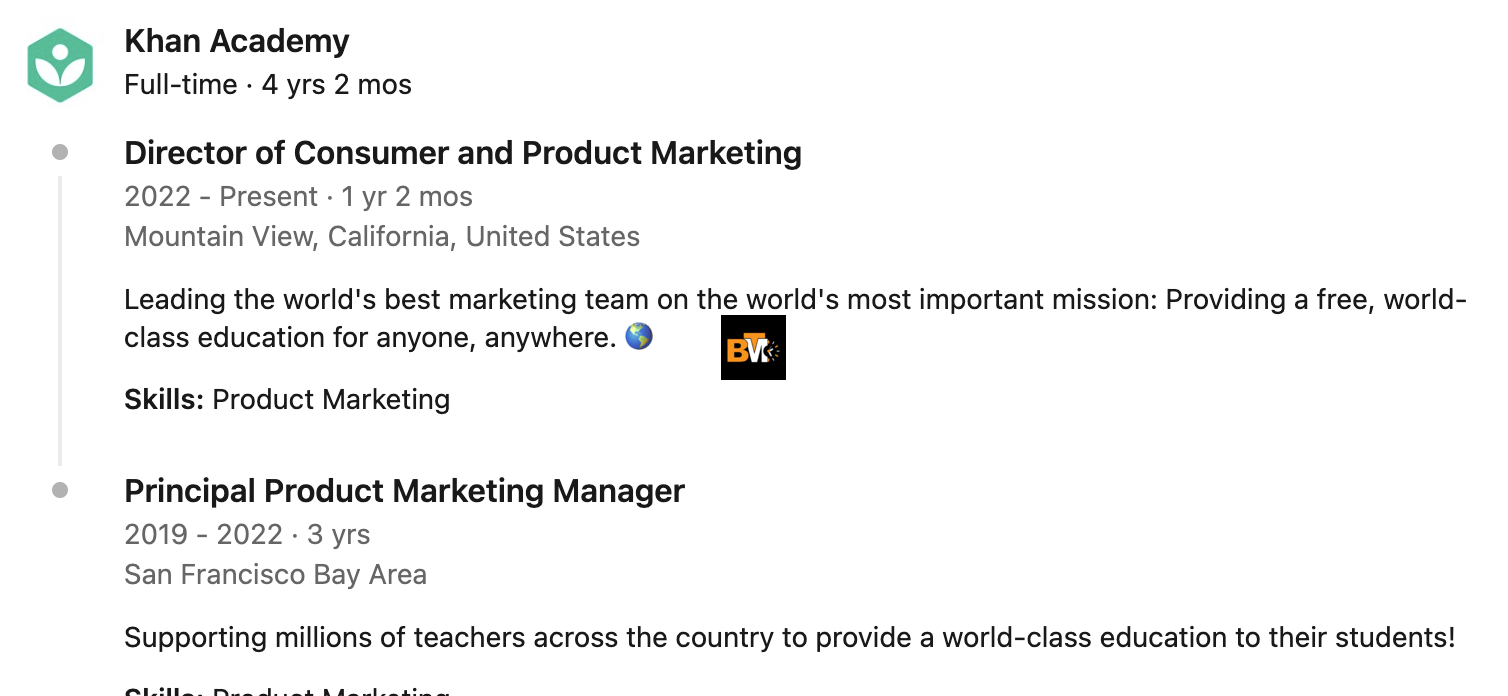This screenshot has height=696, width=1508.
Task: Click the globe emoji after "anywhere."
Action: [x=639, y=337]
